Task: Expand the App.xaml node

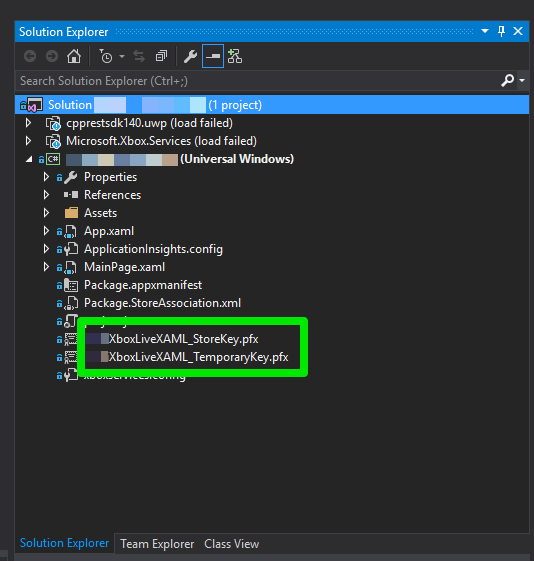Action: (46, 231)
